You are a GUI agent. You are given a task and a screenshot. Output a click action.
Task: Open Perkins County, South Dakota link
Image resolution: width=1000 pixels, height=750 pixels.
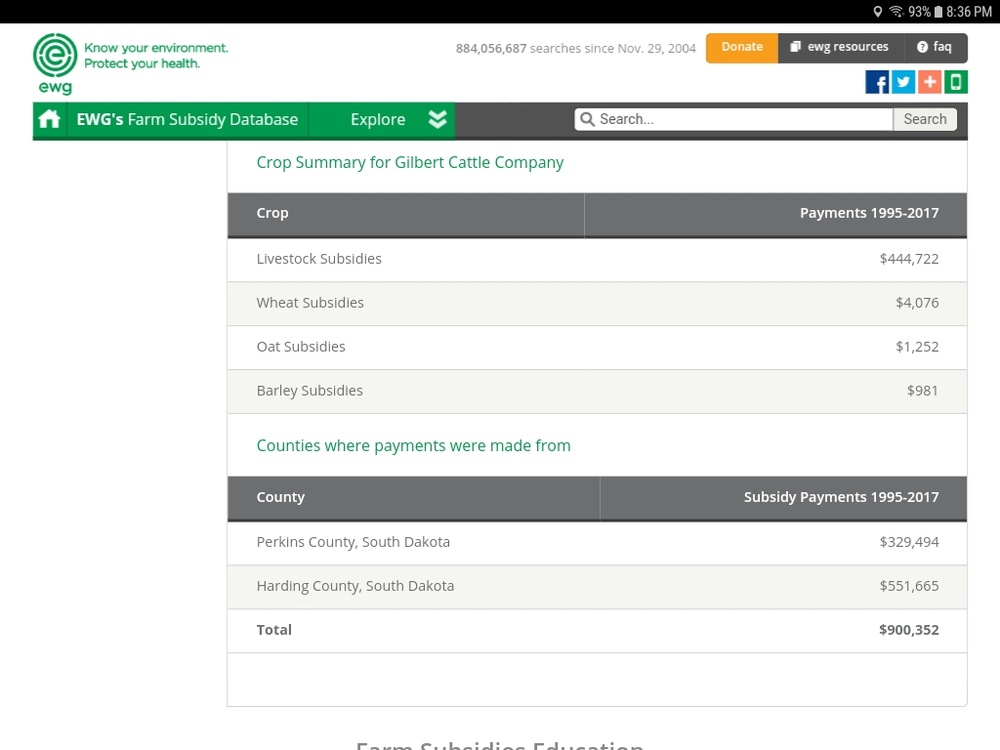[x=353, y=542]
